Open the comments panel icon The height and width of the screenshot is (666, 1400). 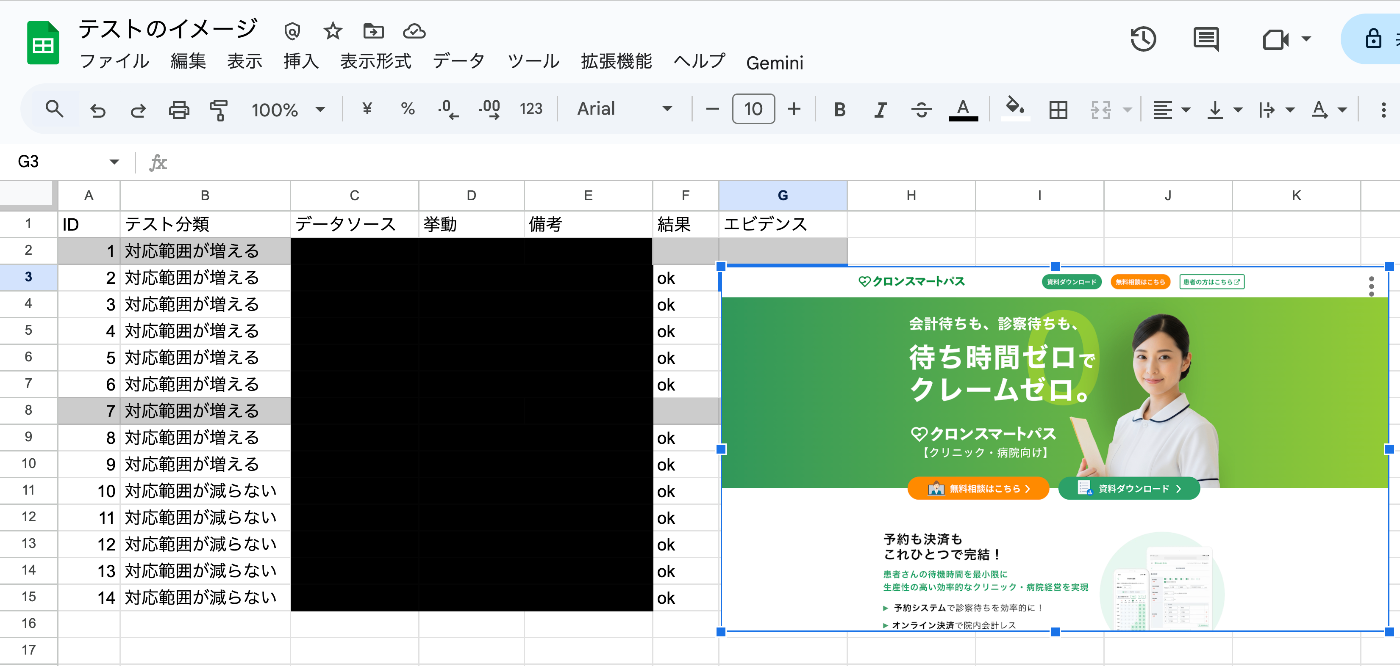point(1206,39)
